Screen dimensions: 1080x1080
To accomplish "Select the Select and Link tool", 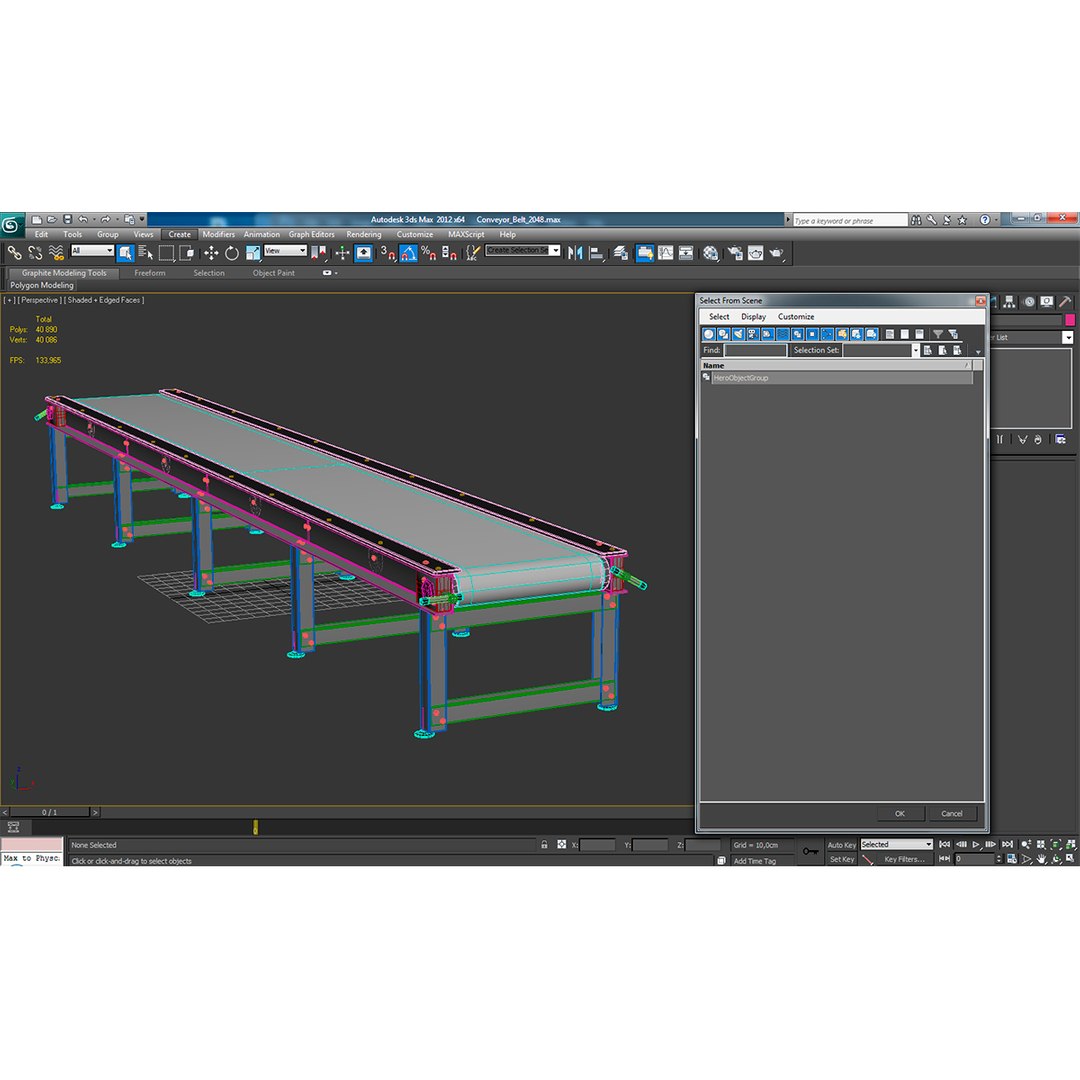I will 14,253.
